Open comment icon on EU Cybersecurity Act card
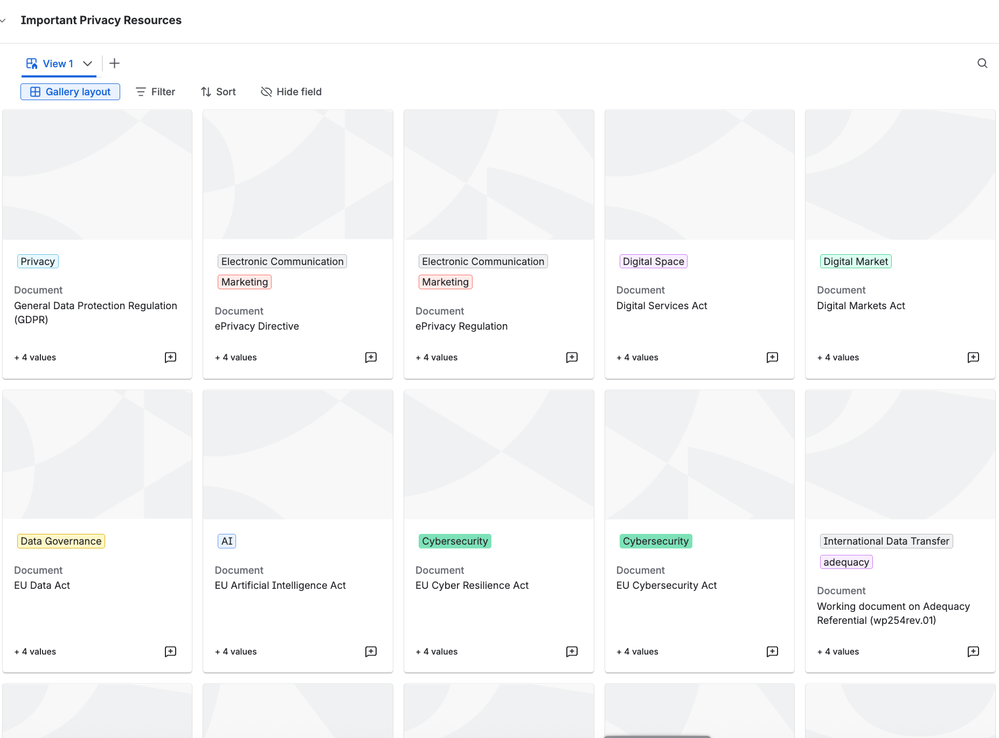 coord(772,651)
